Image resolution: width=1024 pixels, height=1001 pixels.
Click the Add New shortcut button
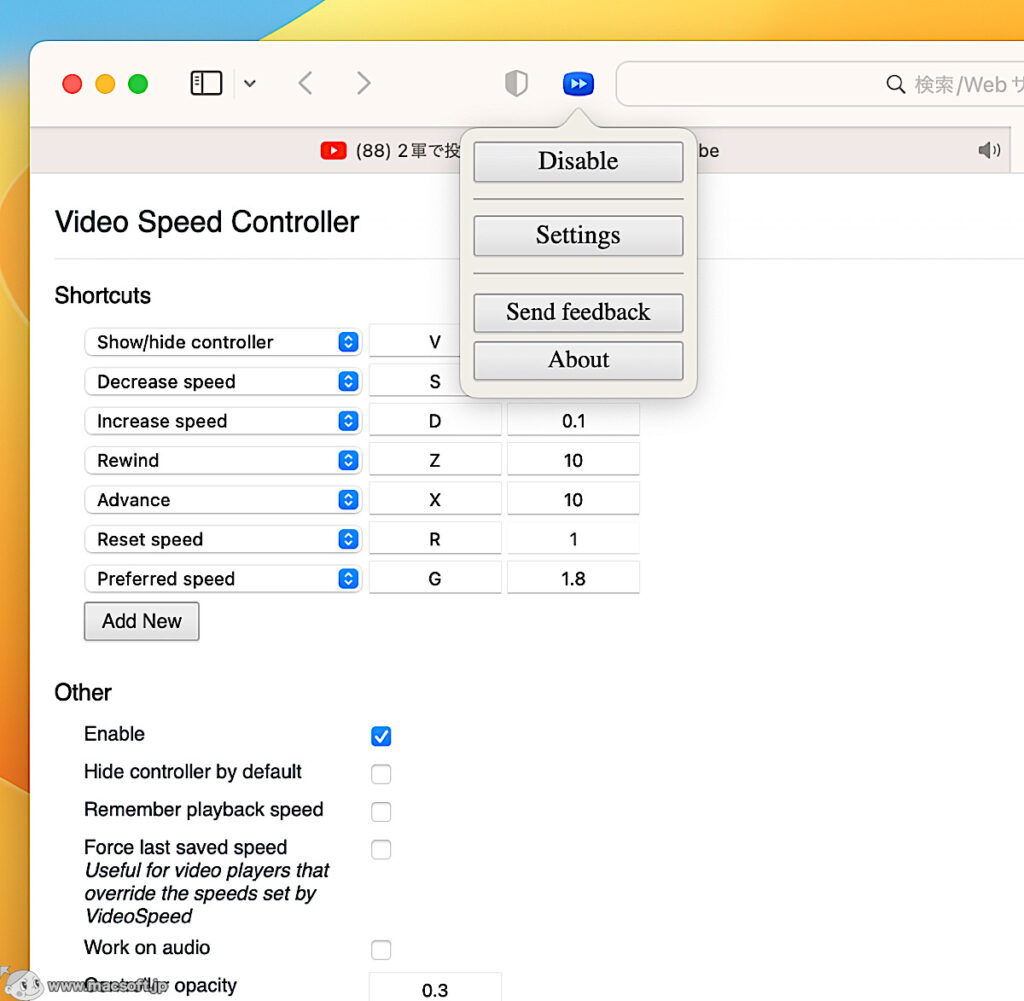click(141, 621)
